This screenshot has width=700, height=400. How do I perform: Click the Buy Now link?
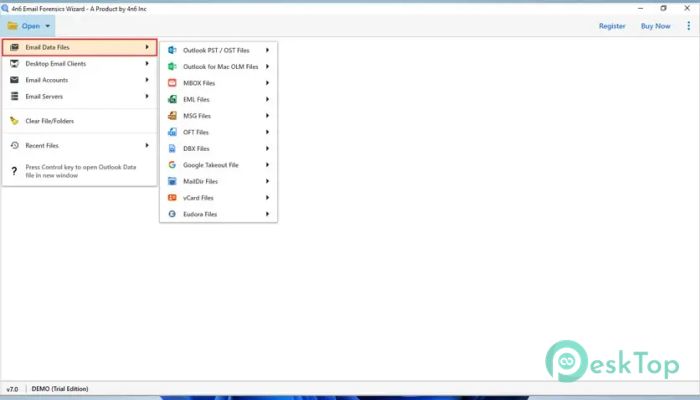click(655, 26)
